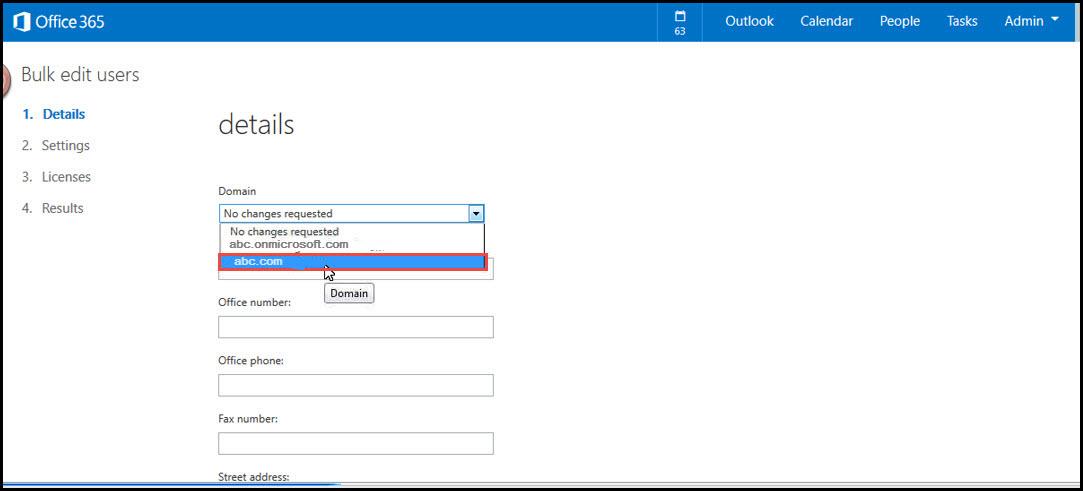Select abc.com domain option
The height and width of the screenshot is (491, 1083).
(x=353, y=262)
